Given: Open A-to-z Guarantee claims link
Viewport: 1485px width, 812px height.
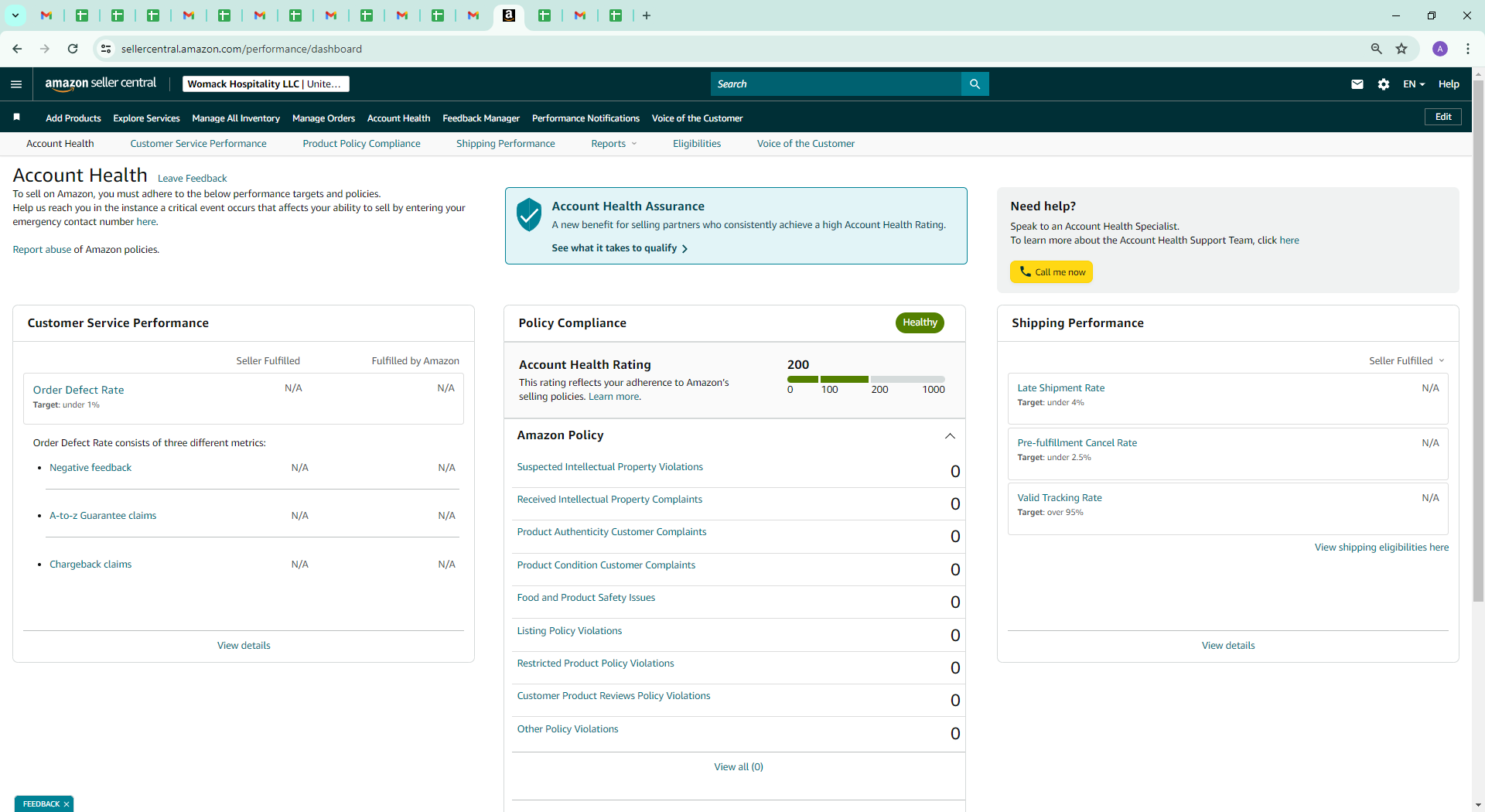Looking at the screenshot, I should pos(103,516).
